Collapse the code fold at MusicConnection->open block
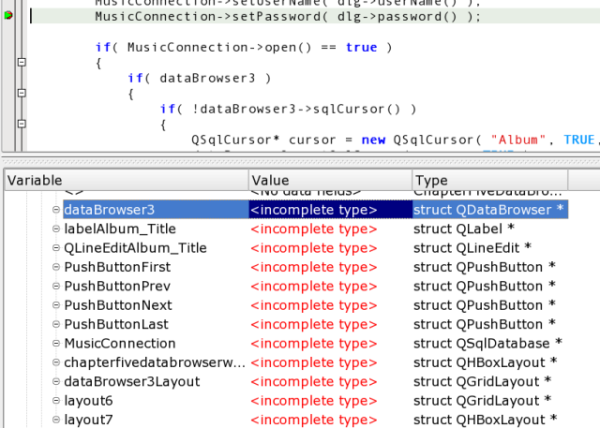 click(x=22, y=63)
